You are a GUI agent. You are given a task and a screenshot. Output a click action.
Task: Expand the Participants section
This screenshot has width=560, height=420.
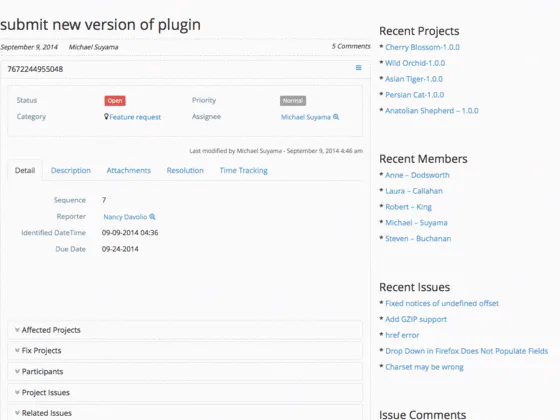coord(185,371)
